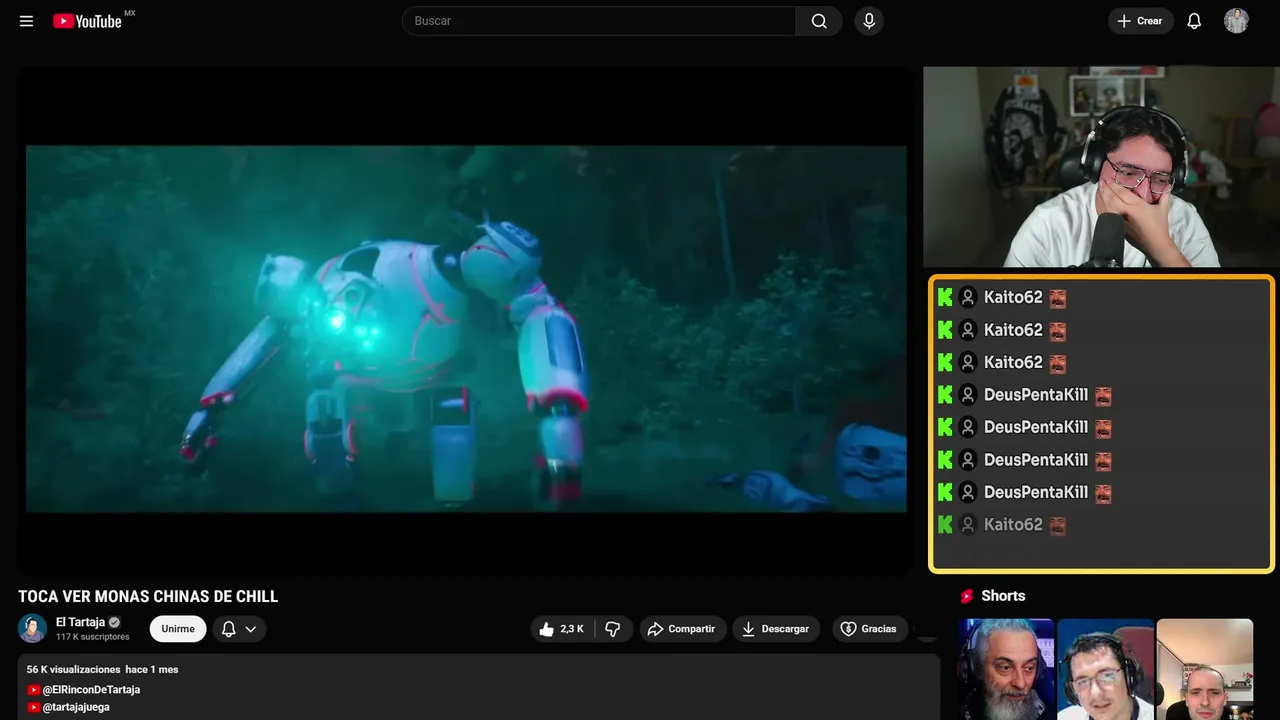Join the channel with Unirme
Screen dimensions: 1280x720
178,629
